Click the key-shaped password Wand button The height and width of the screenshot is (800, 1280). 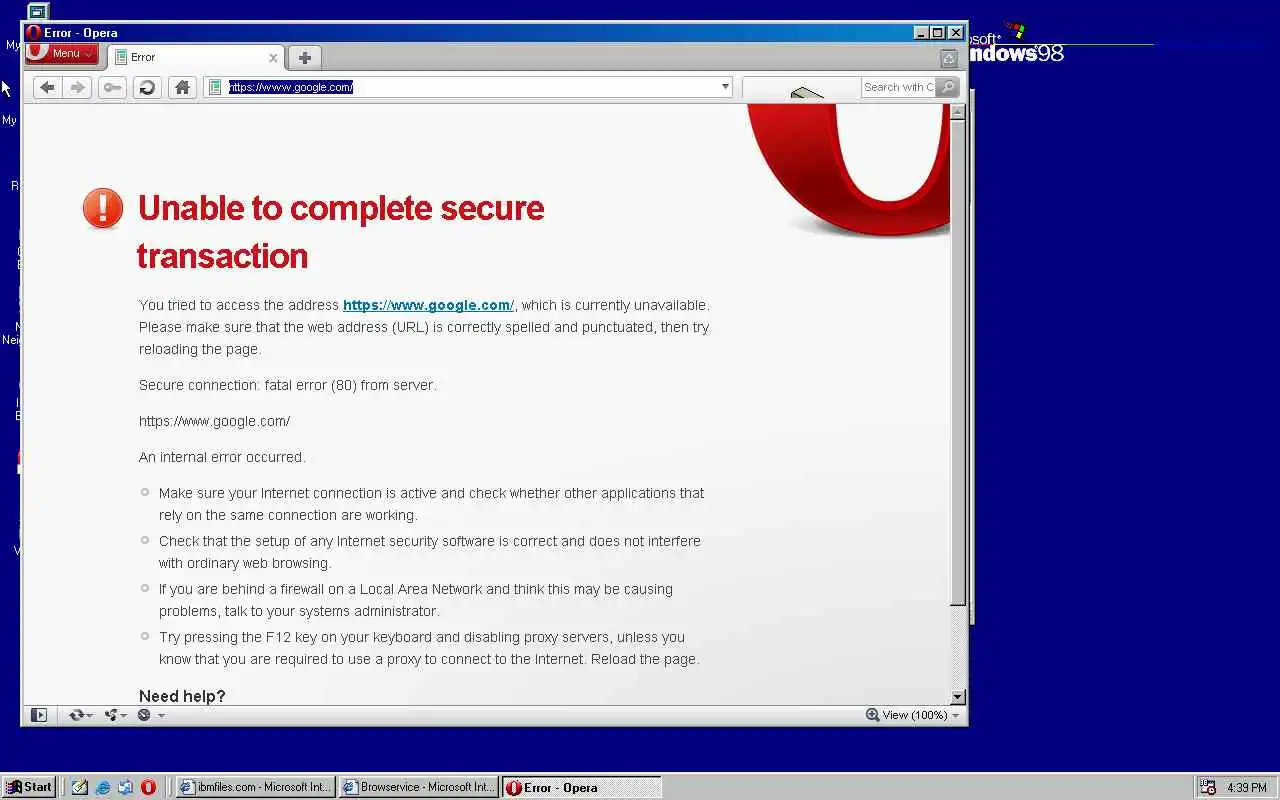(112, 87)
